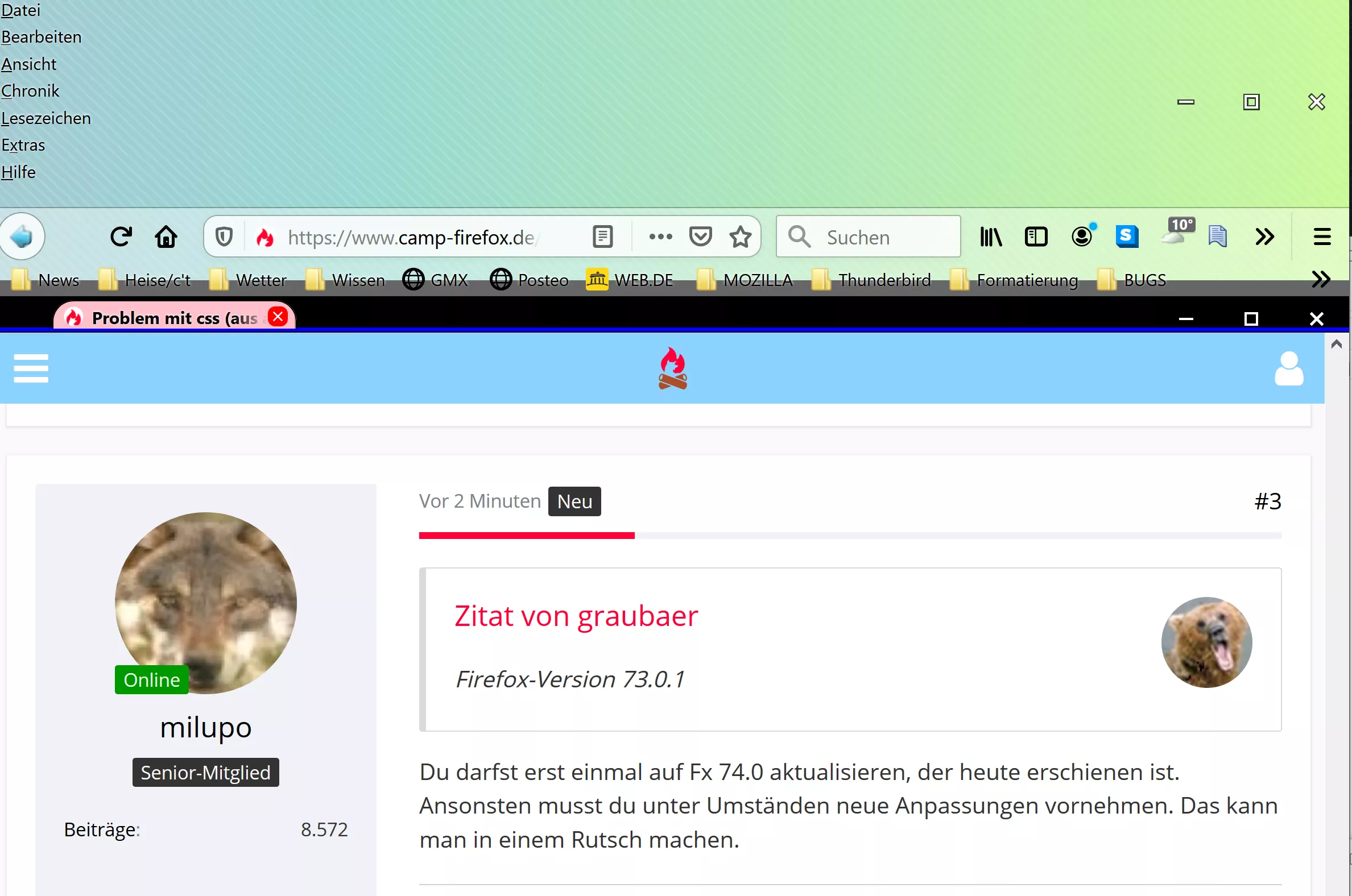
Task: Open the MOZILLA bookmarks folder
Action: [745, 280]
